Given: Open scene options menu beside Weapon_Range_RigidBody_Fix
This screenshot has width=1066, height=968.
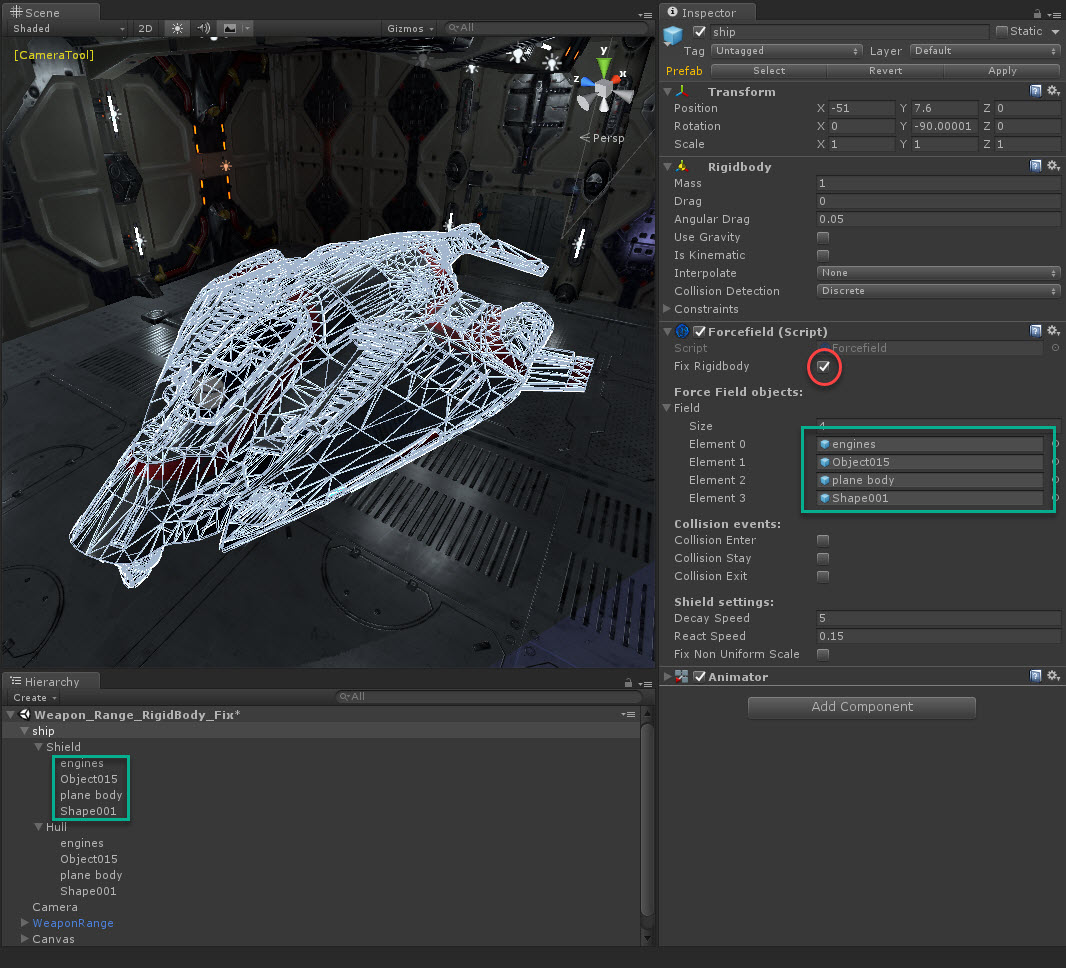Looking at the screenshot, I should pyautogui.click(x=628, y=714).
